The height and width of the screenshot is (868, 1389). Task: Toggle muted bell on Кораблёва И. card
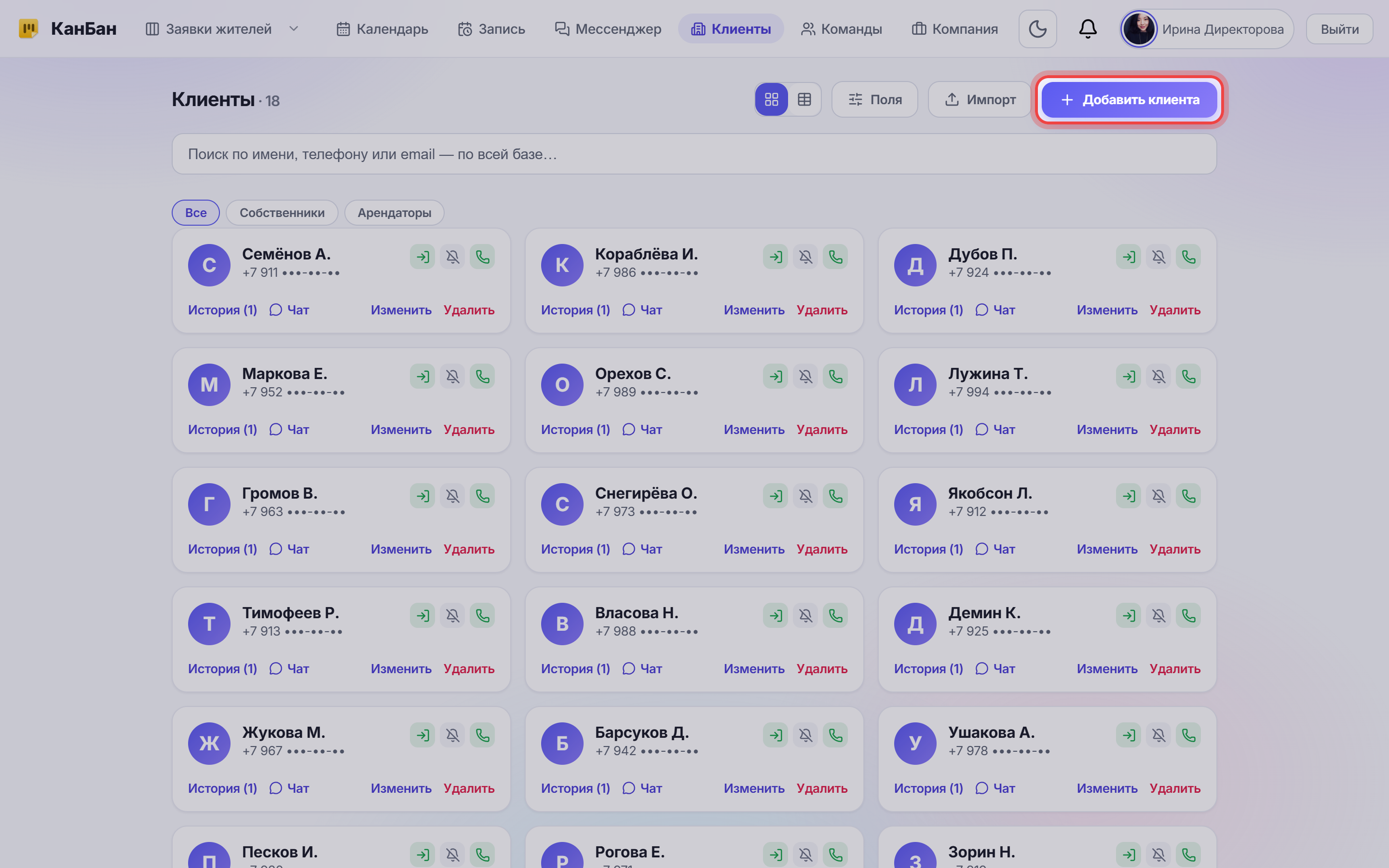point(805,257)
